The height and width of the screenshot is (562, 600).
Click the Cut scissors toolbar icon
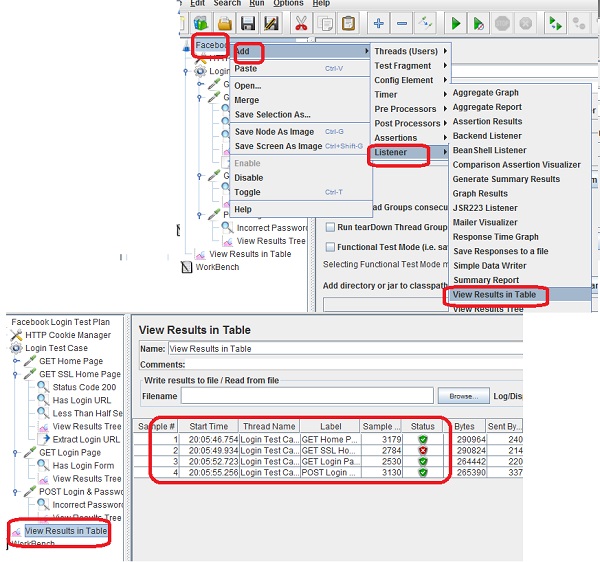300,23
